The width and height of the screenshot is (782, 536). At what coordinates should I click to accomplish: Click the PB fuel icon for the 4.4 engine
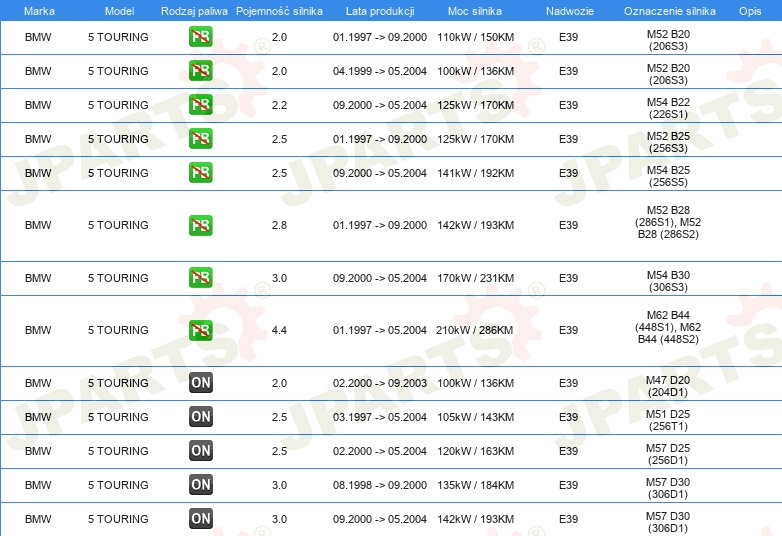coord(201,330)
